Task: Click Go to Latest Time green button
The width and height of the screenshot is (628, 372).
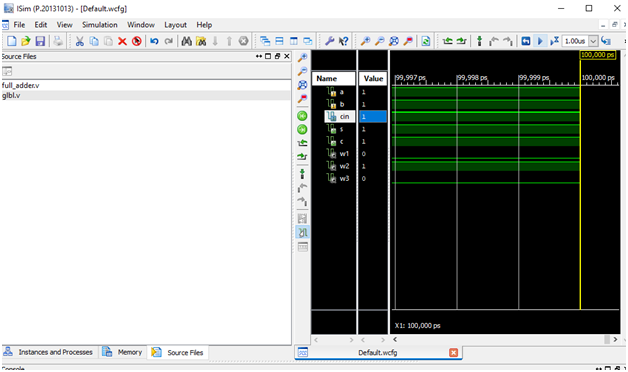Action: coord(302,129)
